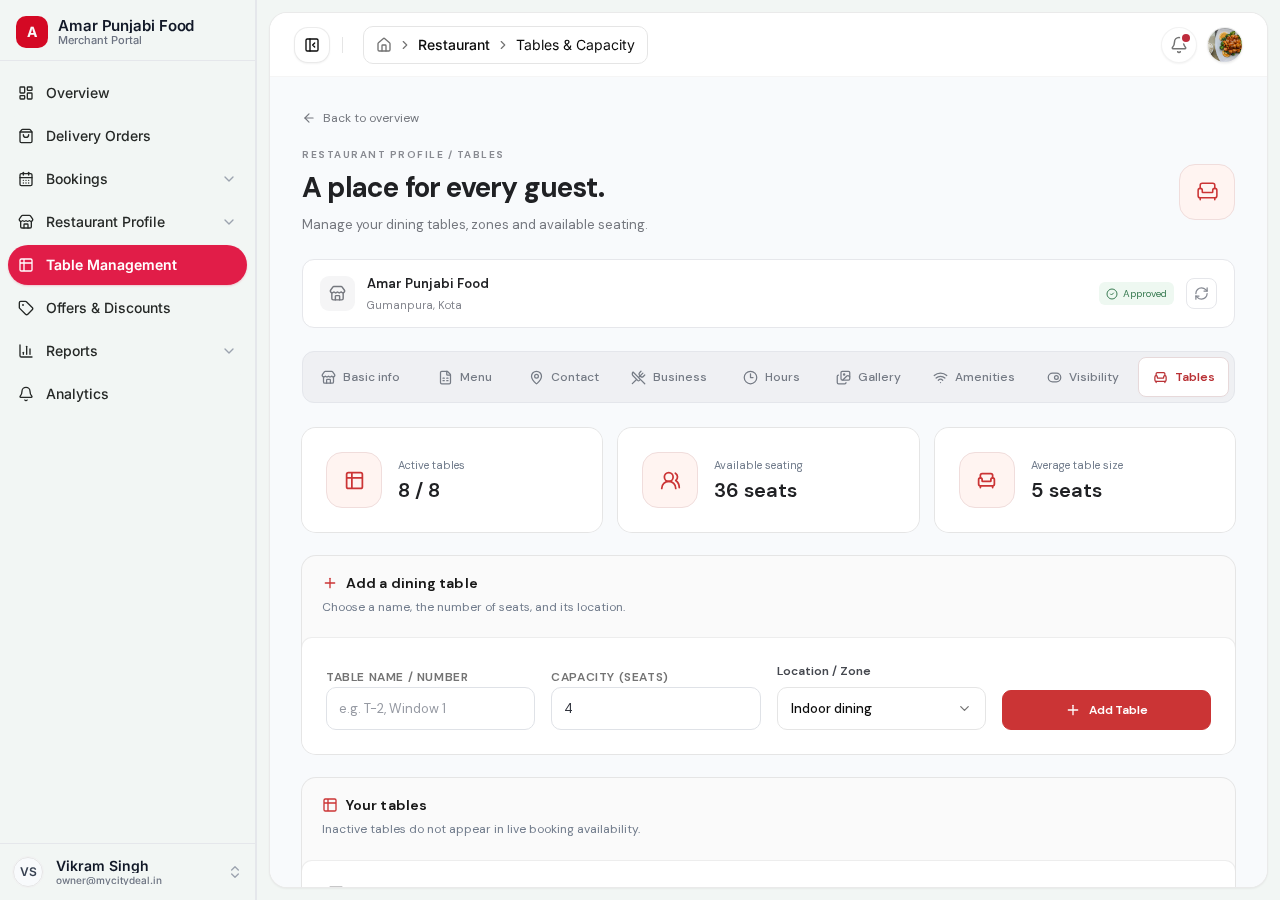Focus the Table Name / Number field

tap(430, 709)
